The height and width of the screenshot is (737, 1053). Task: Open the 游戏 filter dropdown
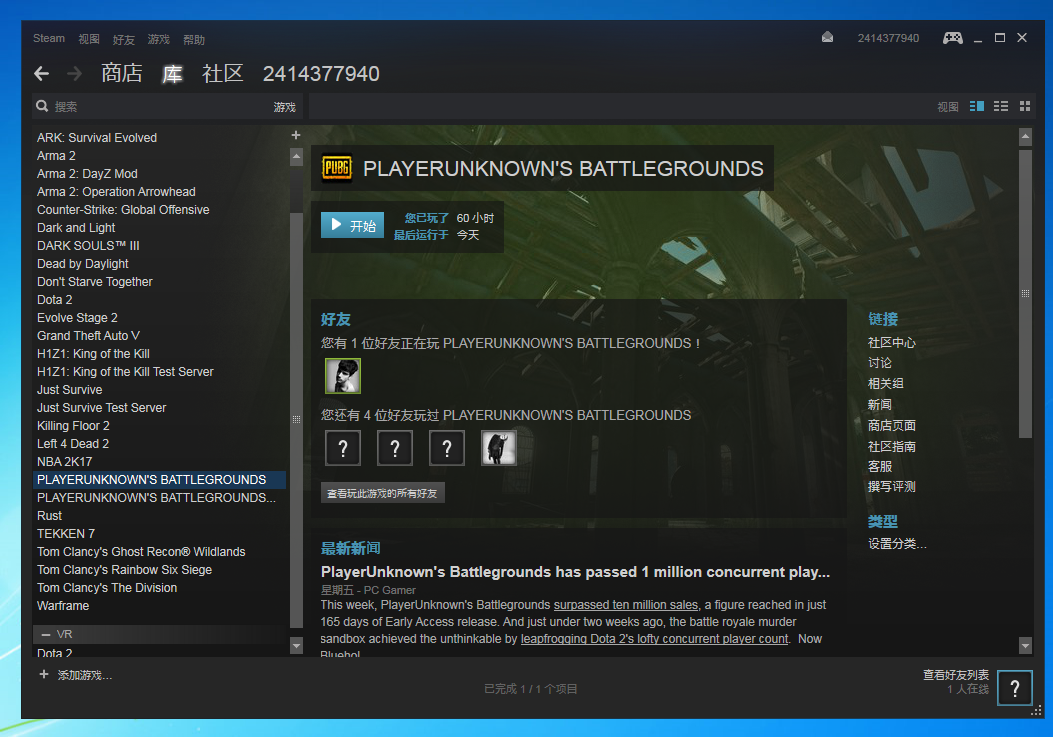pos(285,107)
